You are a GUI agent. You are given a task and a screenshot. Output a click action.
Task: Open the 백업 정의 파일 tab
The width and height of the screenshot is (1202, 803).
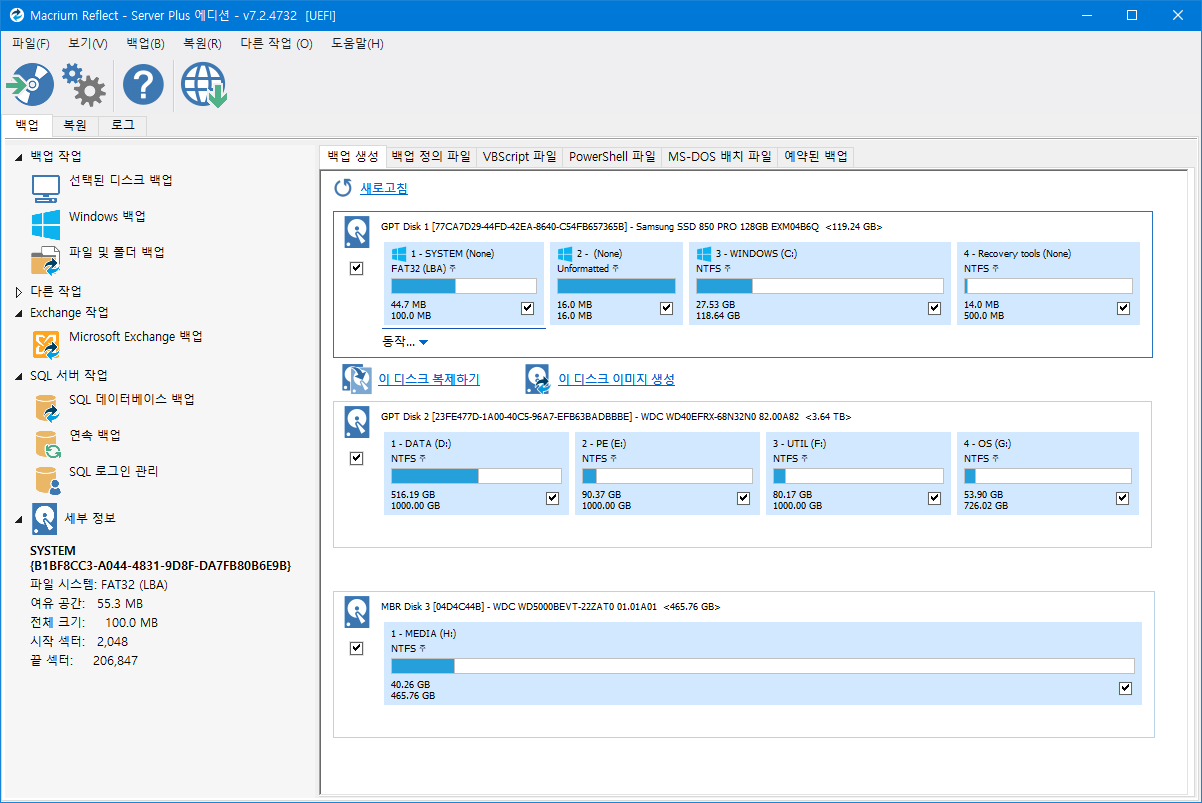click(x=431, y=157)
